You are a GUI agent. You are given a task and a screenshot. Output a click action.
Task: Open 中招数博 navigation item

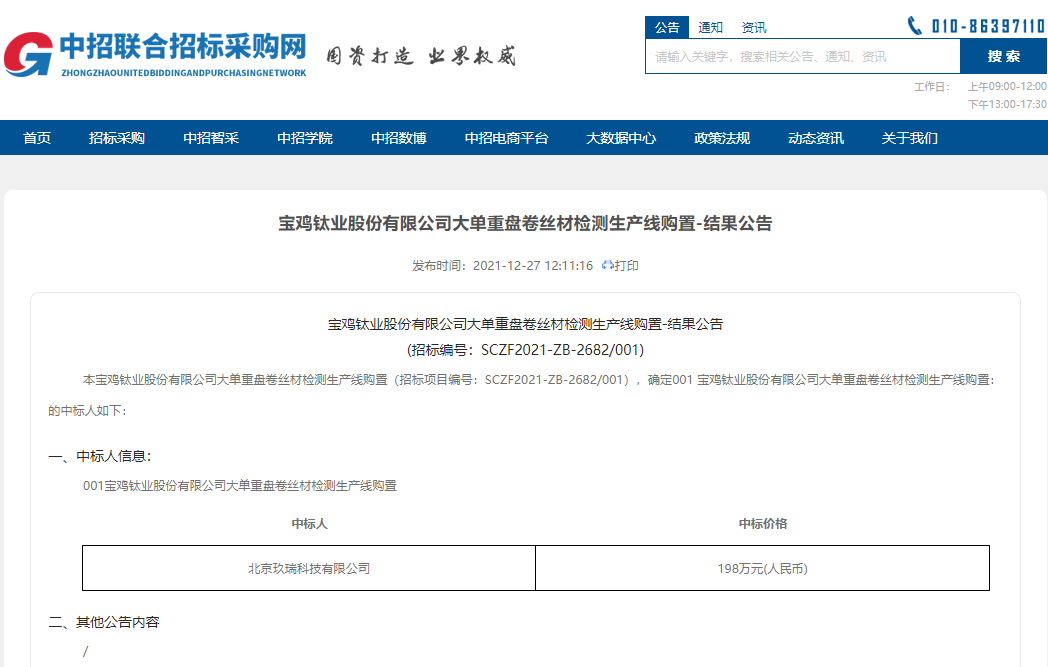[x=399, y=138]
